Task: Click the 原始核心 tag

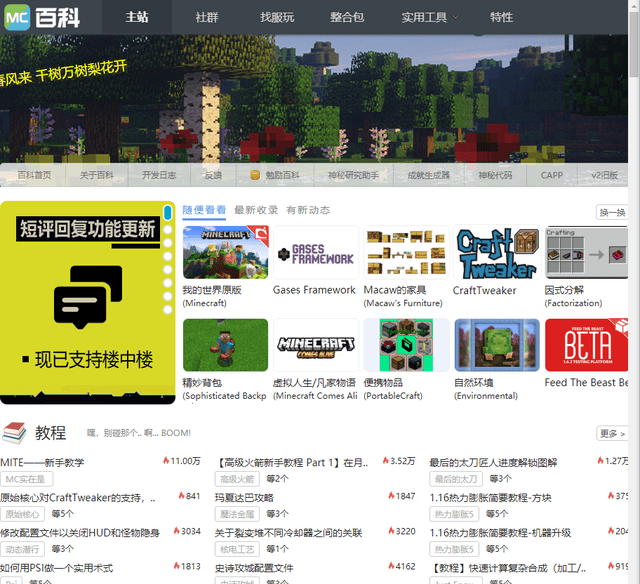Action: (x=22, y=514)
